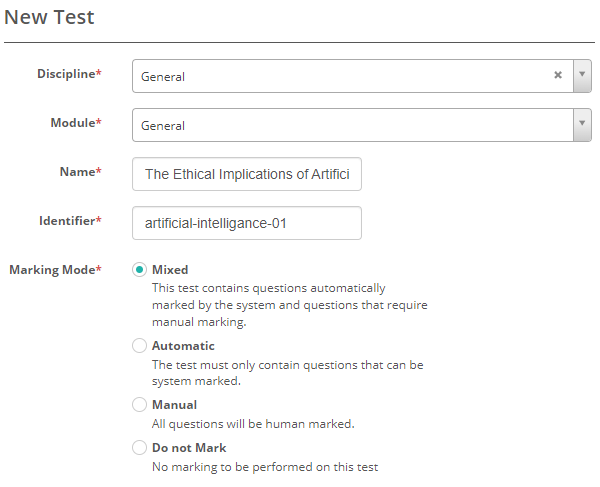Click the Marking Mode field label
The height and width of the screenshot is (487, 600).
tap(55, 270)
